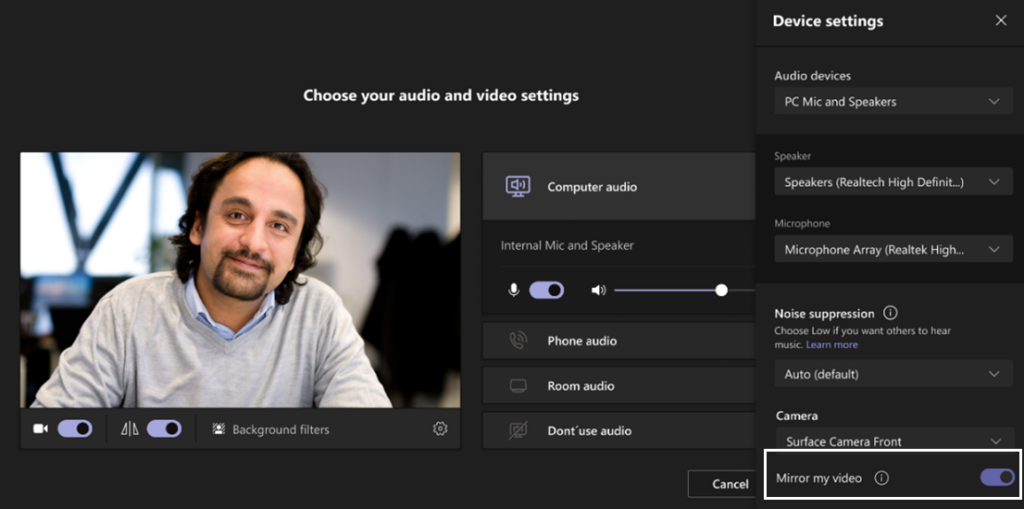Viewport: 1024px width, 509px height.
Task: Click the speaker volume slider handle
Action: point(721,290)
